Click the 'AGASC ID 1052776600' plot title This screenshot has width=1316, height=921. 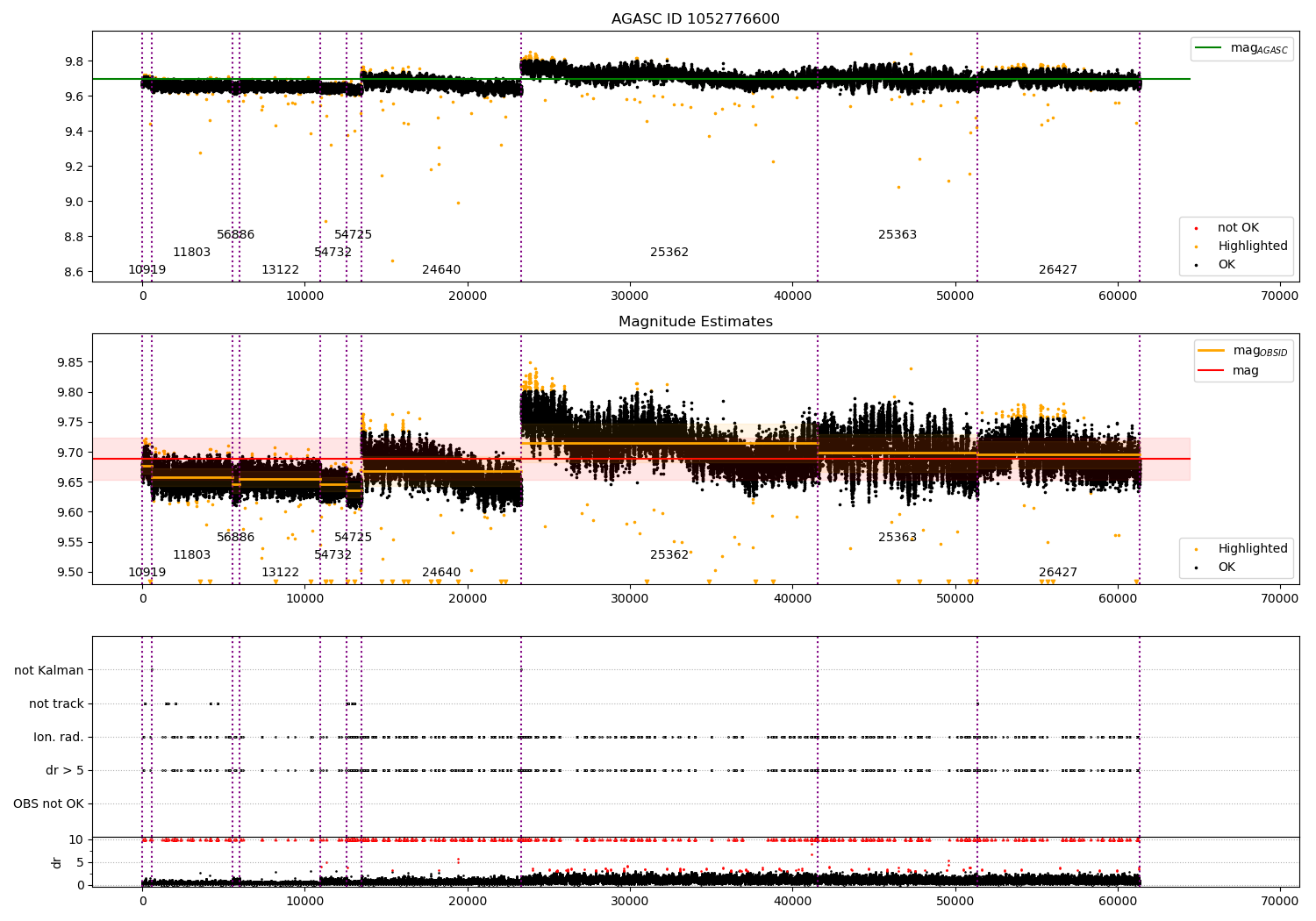pos(695,19)
